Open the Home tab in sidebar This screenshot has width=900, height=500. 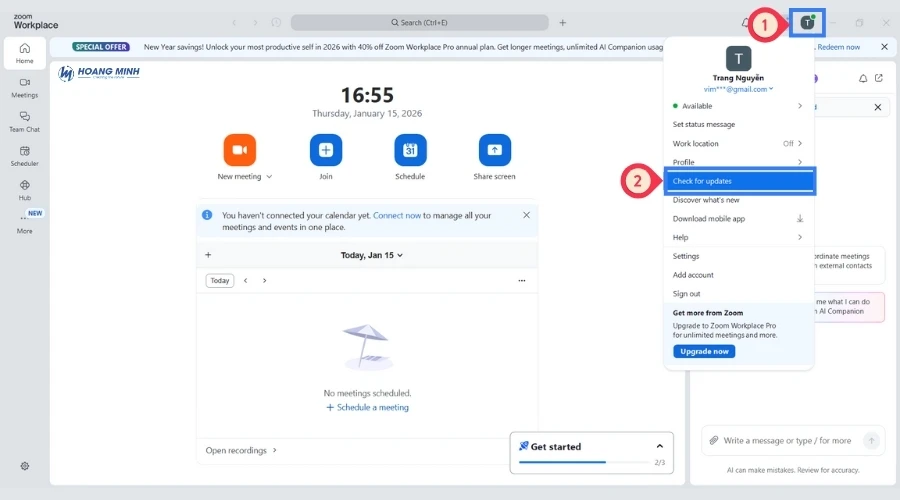pyautogui.click(x=24, y=53)
